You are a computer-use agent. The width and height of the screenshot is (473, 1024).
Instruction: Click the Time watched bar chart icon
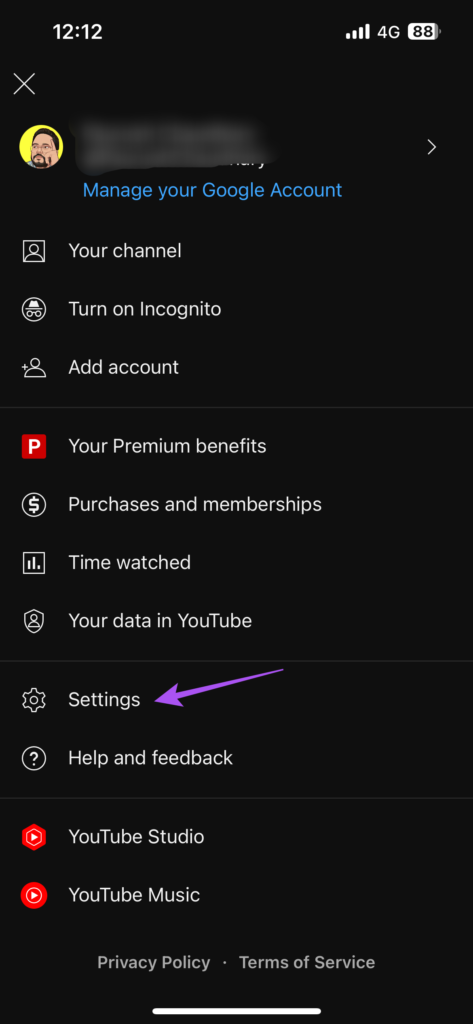point(34,562)
